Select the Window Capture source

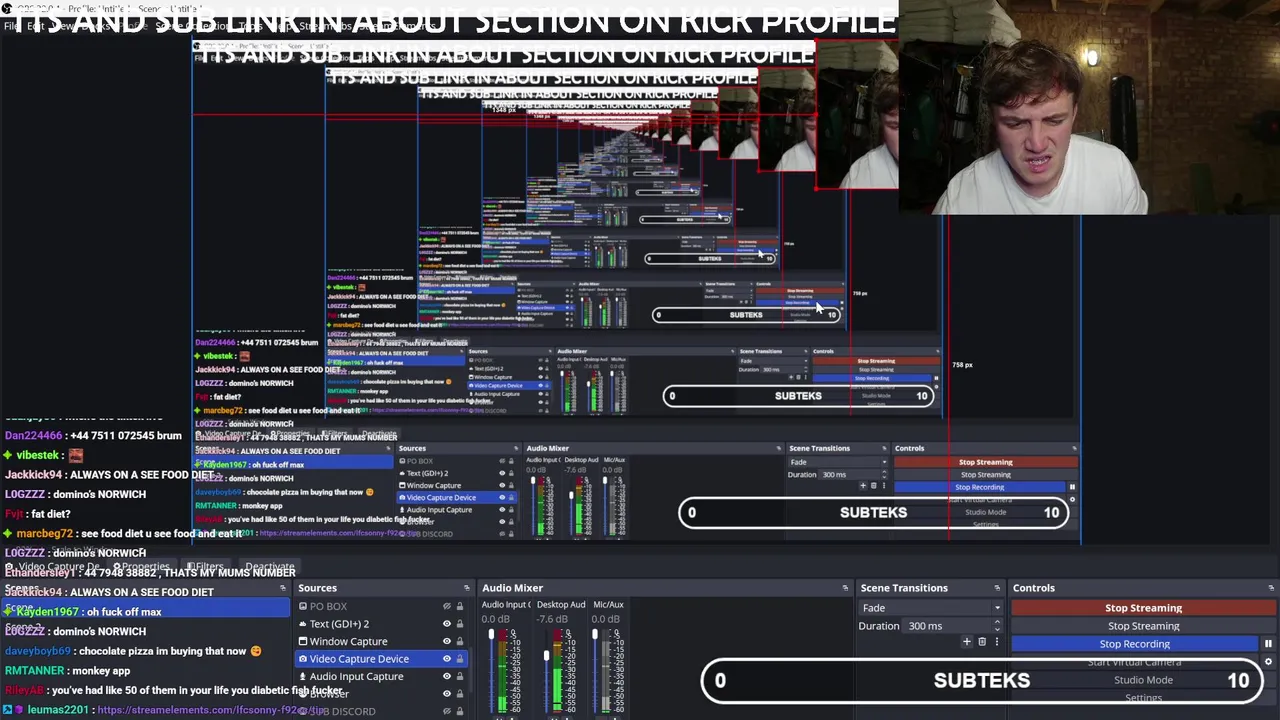click(x=381, y=641)
